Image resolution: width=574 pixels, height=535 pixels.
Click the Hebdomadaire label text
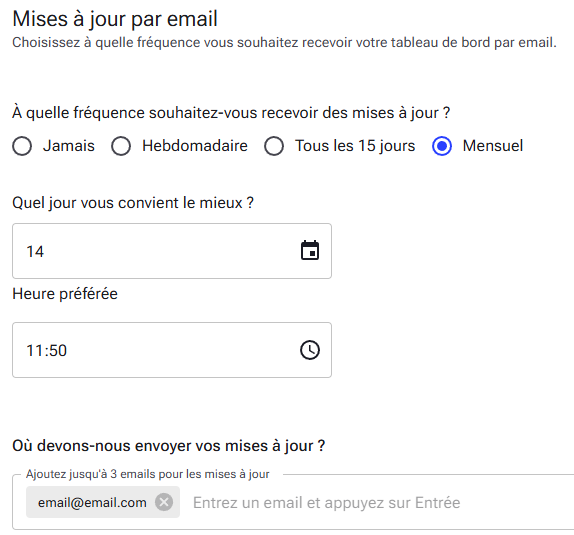point(195,146)
